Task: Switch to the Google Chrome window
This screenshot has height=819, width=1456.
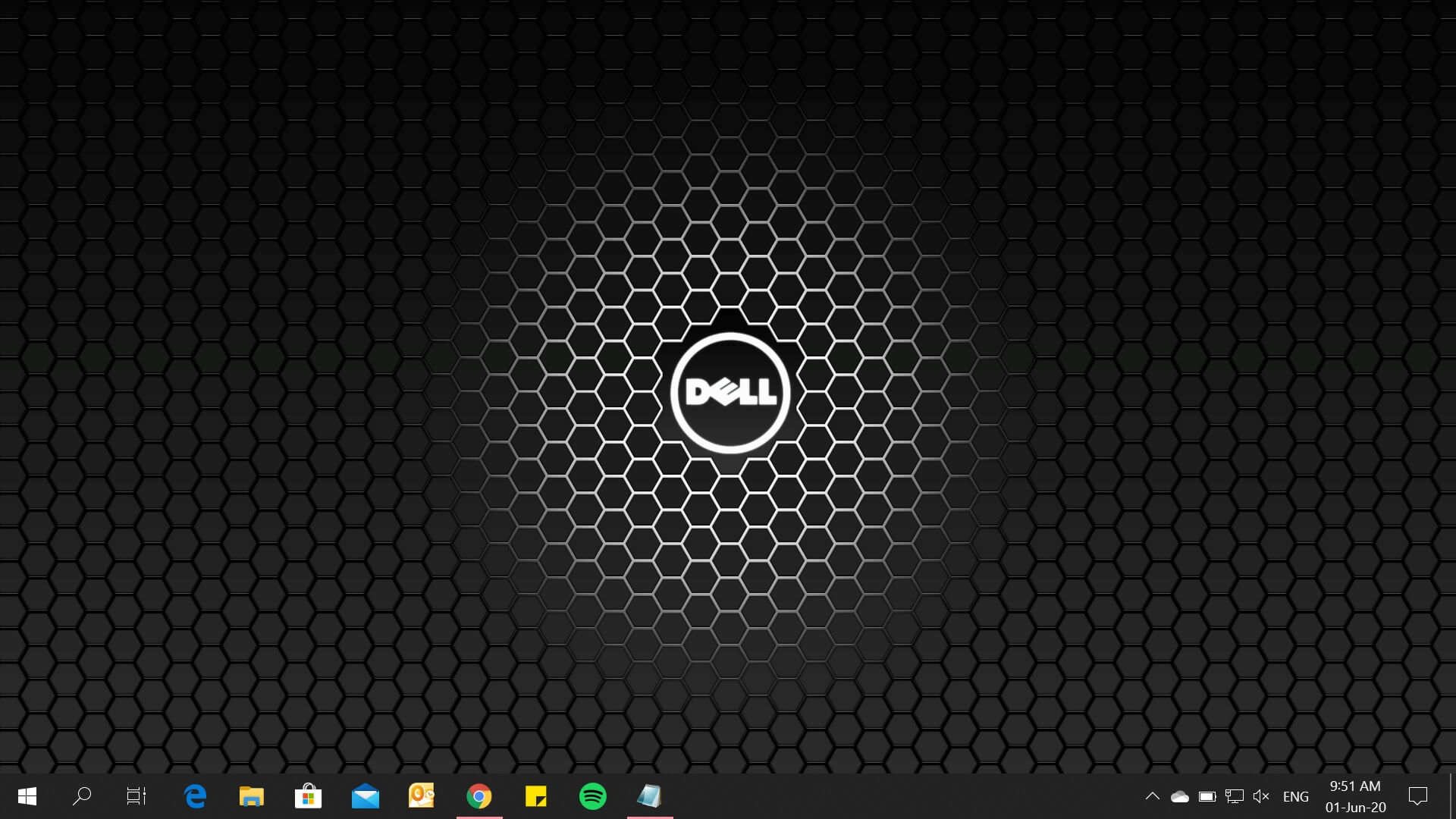Action: (479, 796)
